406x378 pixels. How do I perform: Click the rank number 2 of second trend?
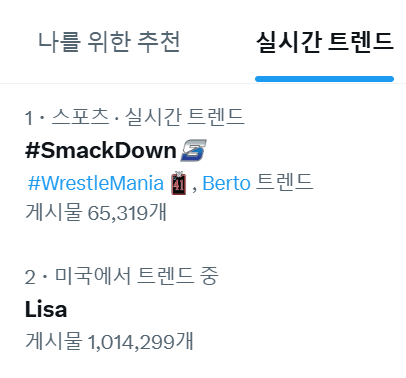pos(30,277)
